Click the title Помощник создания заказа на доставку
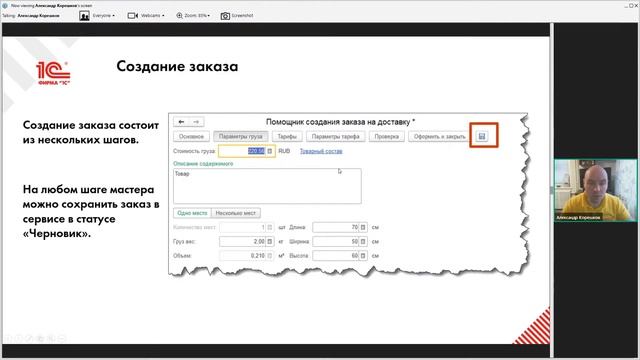 pyautogui.click(x=340, y=122)
